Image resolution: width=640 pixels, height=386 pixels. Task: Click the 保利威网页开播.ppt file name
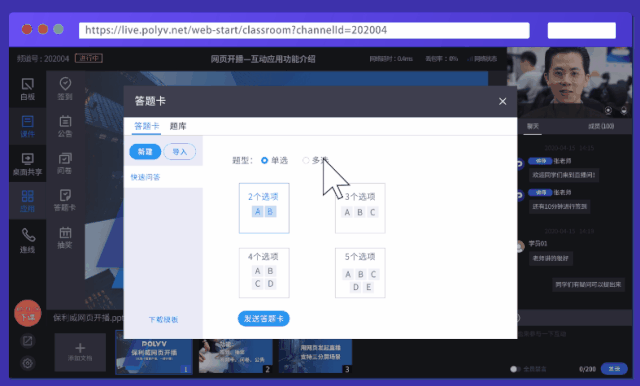(88, 318)
